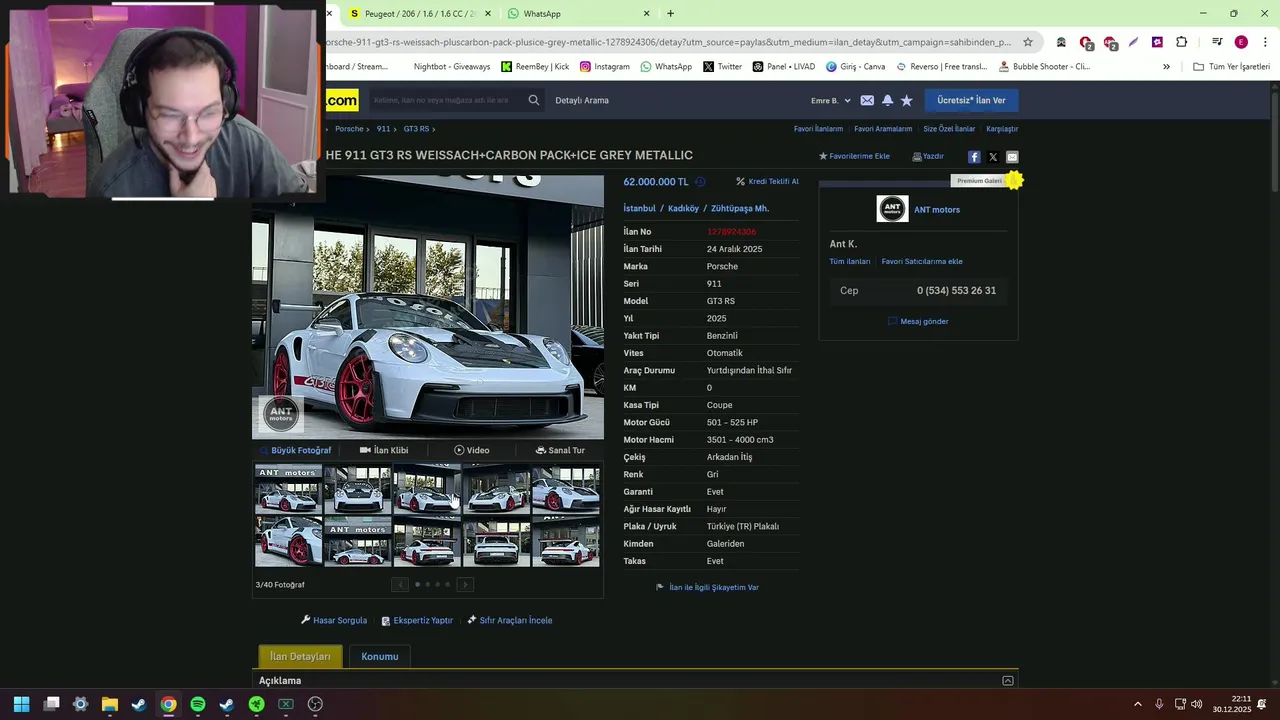The image size is (1280, 720).
Task: Click Hasar Sorgula link
Action: pyautogui.click(x=334, y=621)
